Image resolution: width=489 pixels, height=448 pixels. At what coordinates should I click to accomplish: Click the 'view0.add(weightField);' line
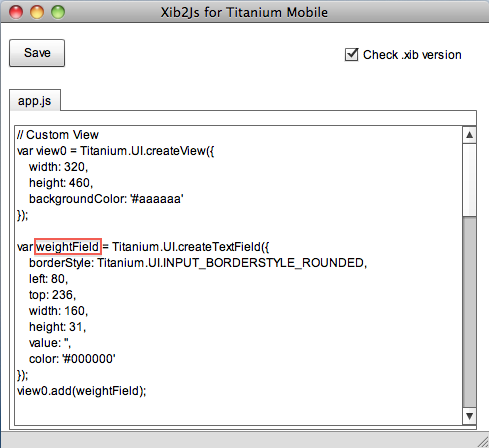(82, 391)
